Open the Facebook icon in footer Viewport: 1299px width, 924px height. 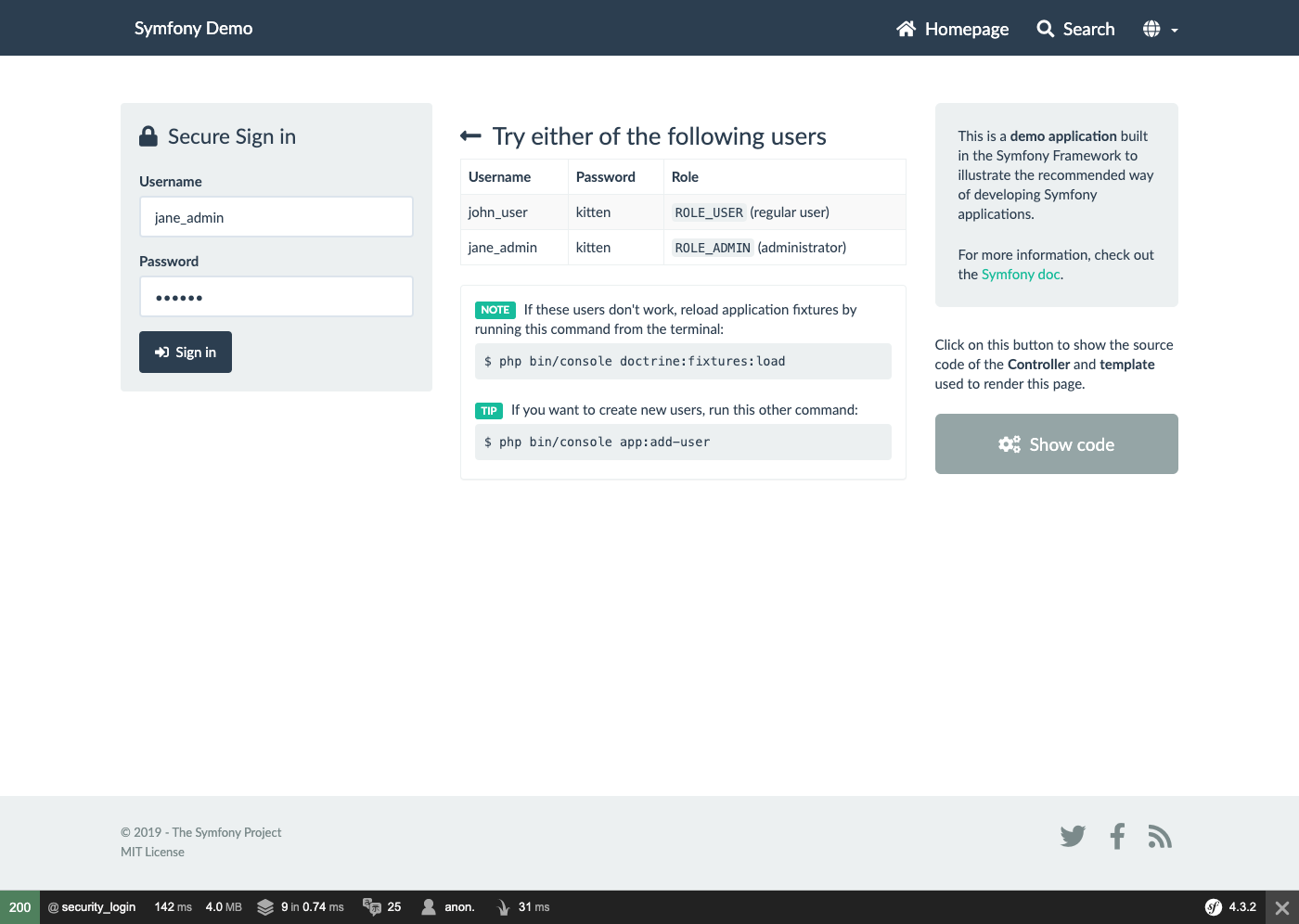(x=1117, y=837)
